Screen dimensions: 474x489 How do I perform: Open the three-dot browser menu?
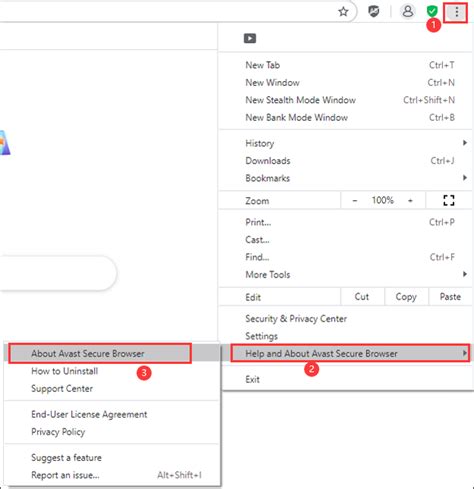point(456,12)
